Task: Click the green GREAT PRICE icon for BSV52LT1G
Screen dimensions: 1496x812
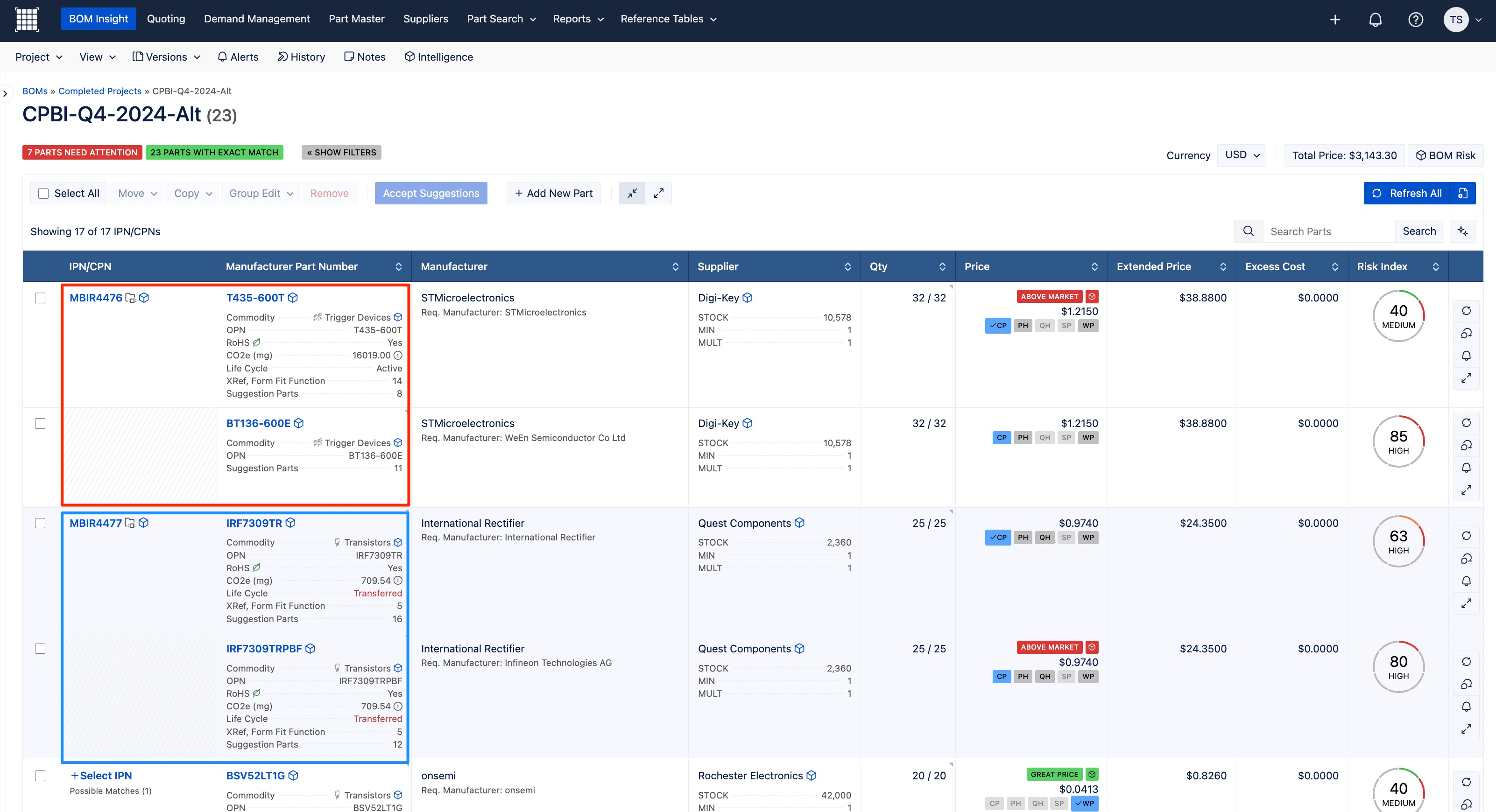Action: [1092, 774]
